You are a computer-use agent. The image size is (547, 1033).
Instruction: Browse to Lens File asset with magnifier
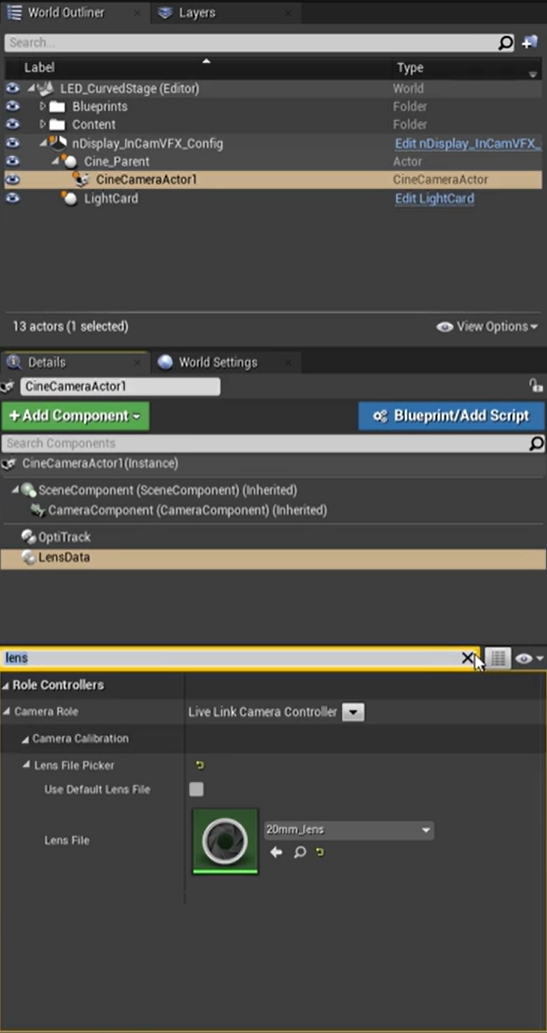pos(300,852)
